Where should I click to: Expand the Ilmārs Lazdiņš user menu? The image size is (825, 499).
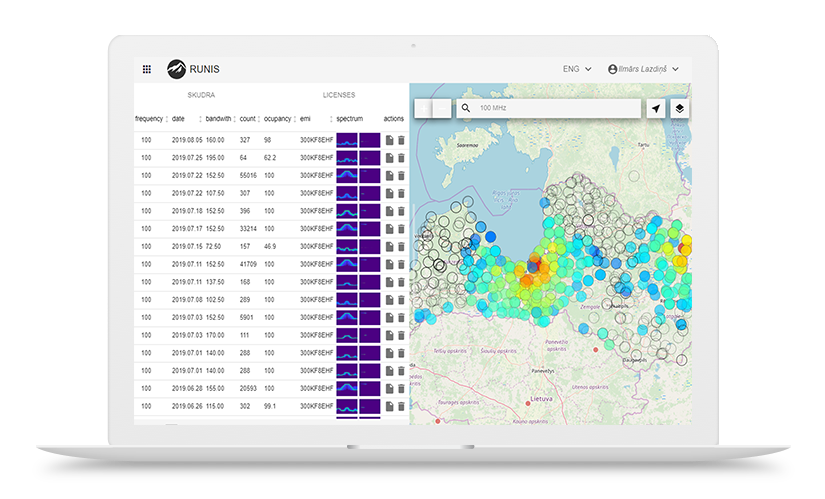pos(643,69)
